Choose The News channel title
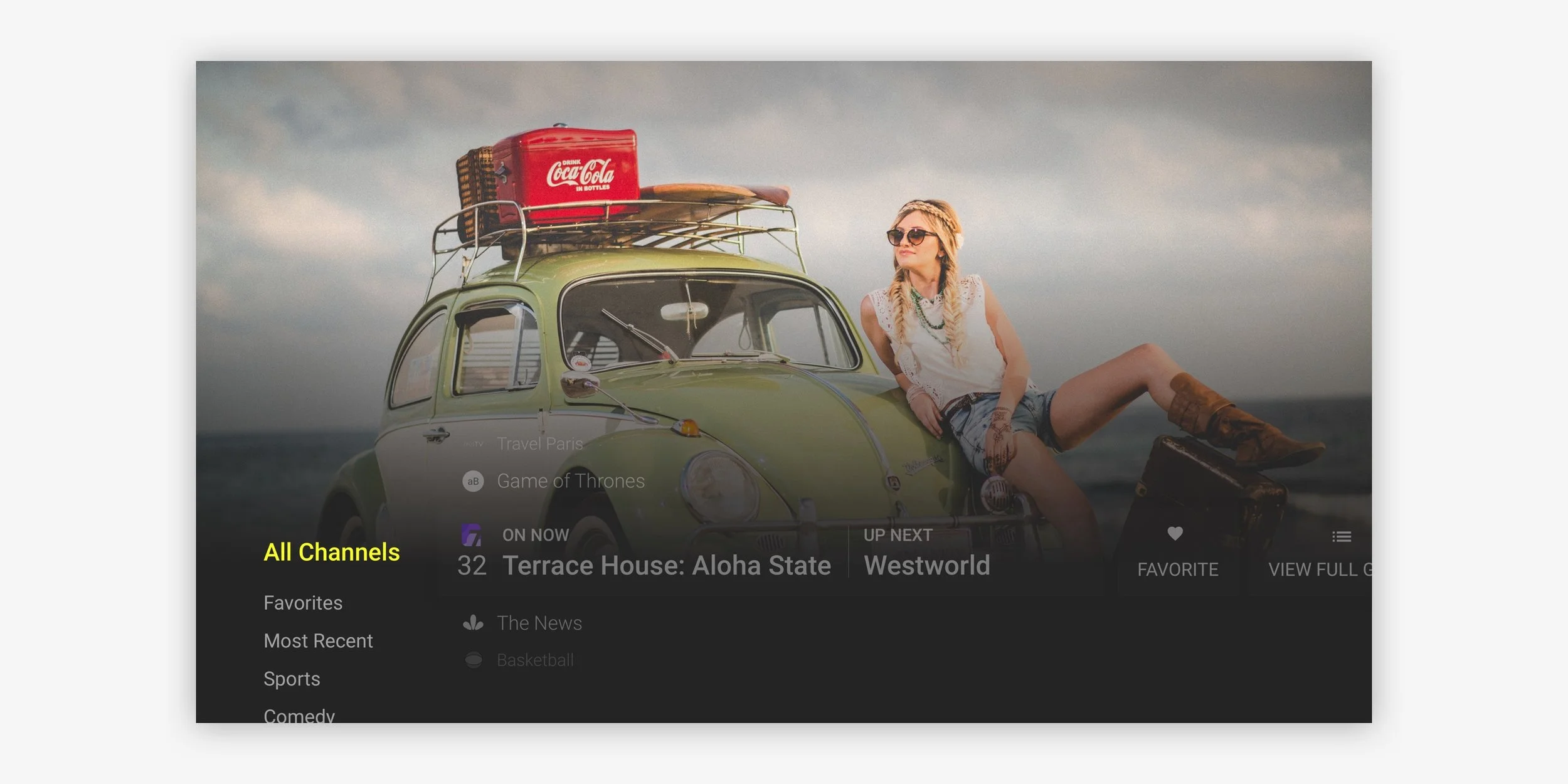The image size is (1568, 784). pyautogui.click(x=539, y=623)
